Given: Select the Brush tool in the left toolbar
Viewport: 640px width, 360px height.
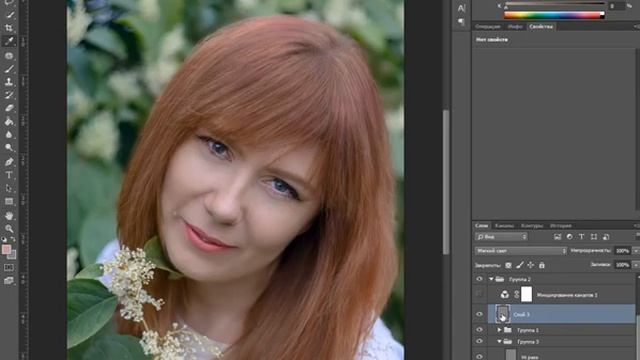Looking at the screenshot, I should coord(9,69).
